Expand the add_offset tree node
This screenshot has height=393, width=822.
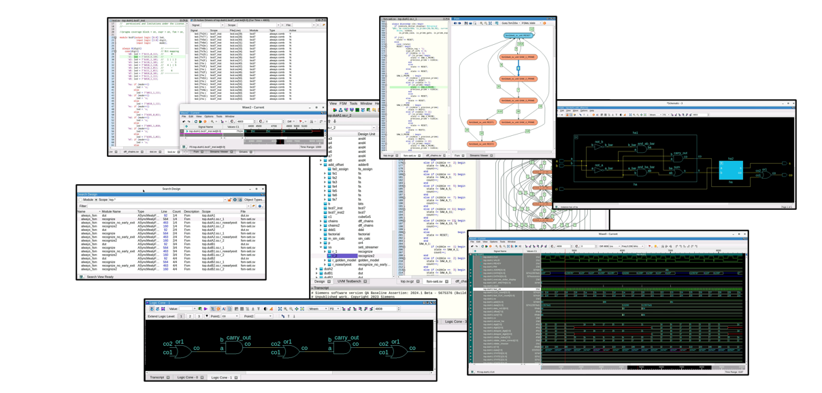click(x=321, y=165)
